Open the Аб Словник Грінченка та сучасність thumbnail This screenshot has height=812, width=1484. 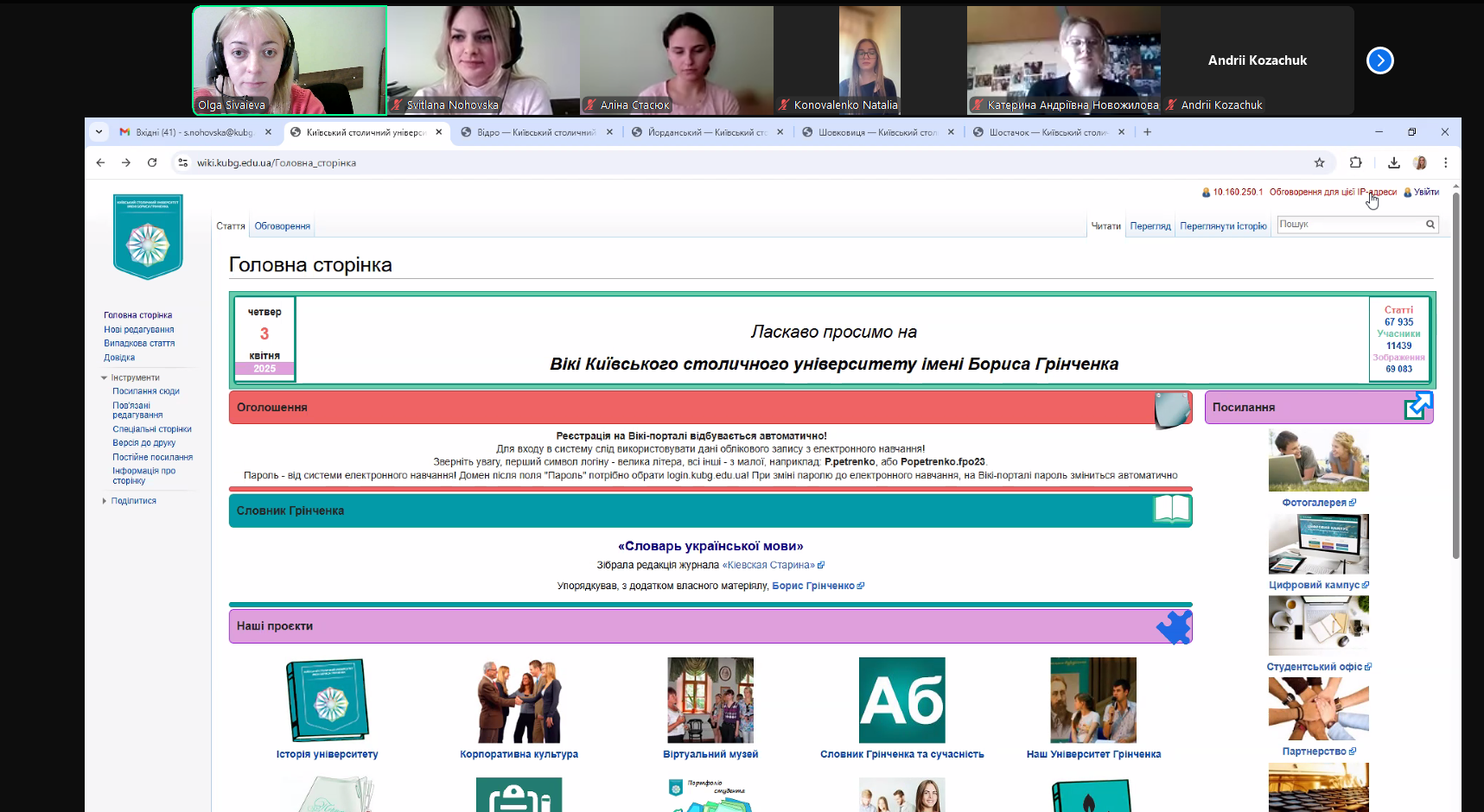point(902,700)
